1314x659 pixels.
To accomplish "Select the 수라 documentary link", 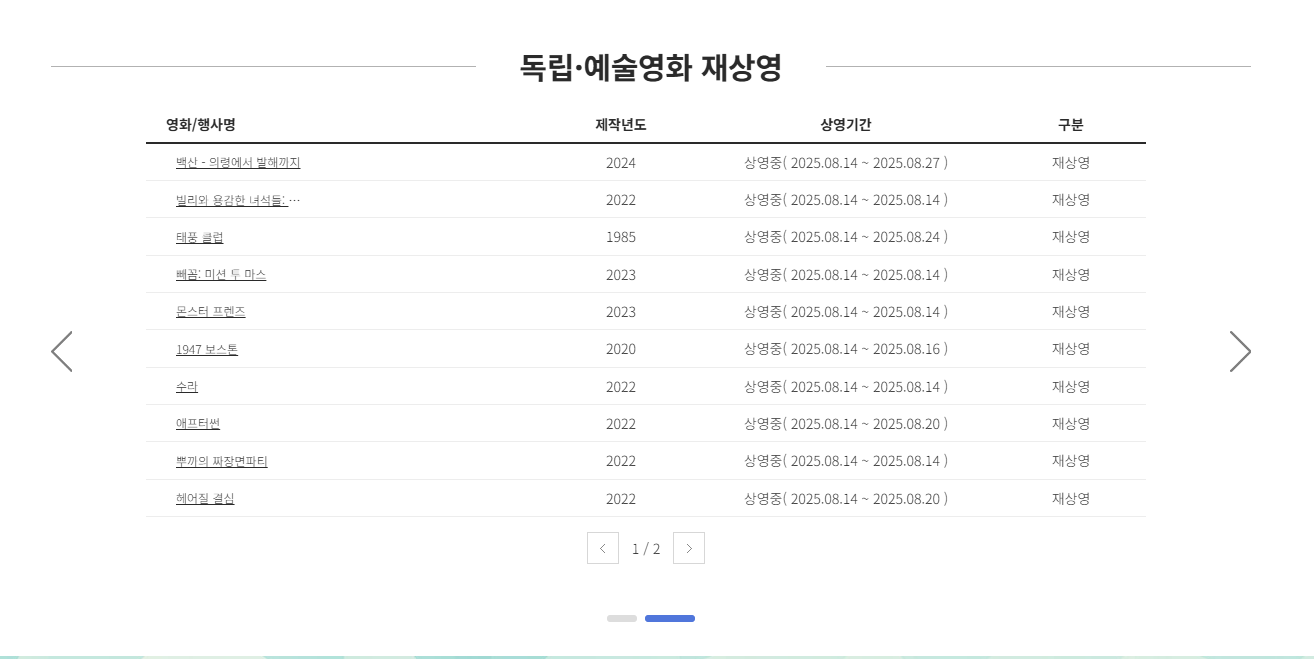I will [x=186, y=386].
